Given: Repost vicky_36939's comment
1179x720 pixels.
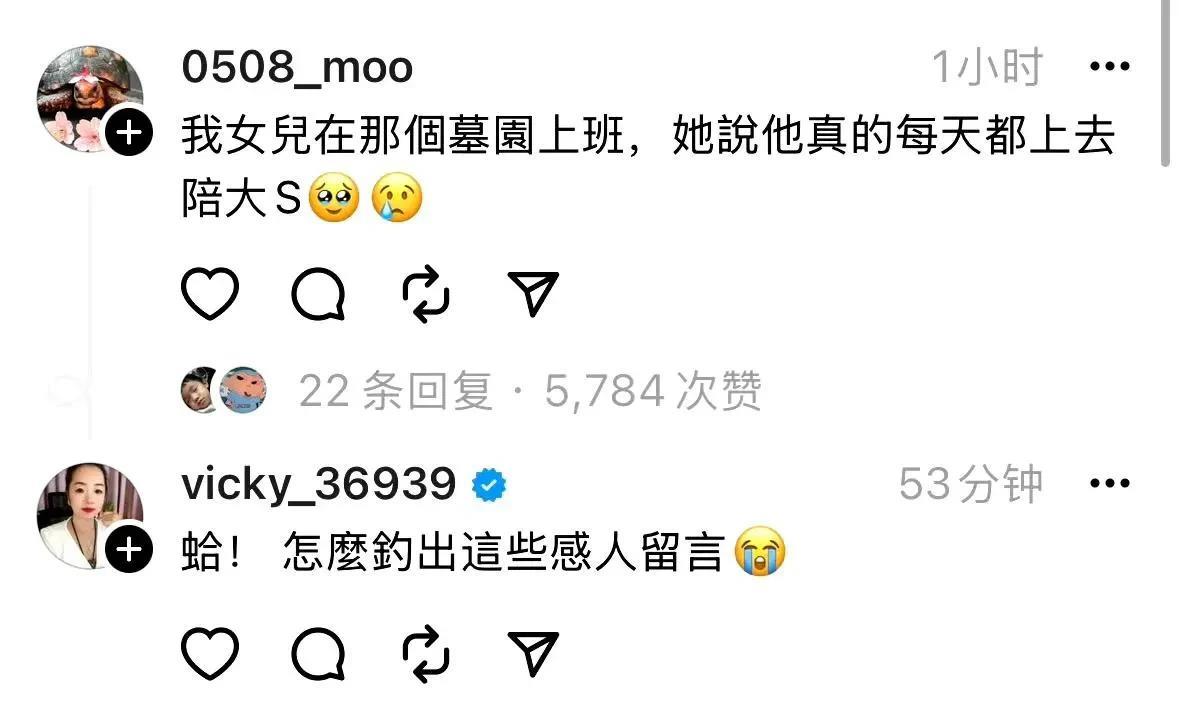Looking at the screenshot, I should click(x=426, y=654).
